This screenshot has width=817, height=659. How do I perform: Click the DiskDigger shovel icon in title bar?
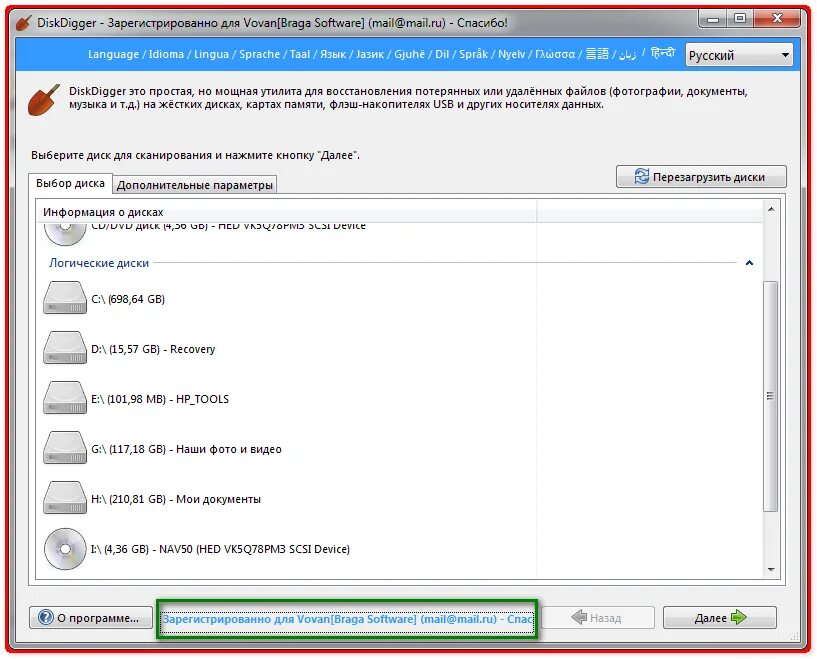point(23,23)
